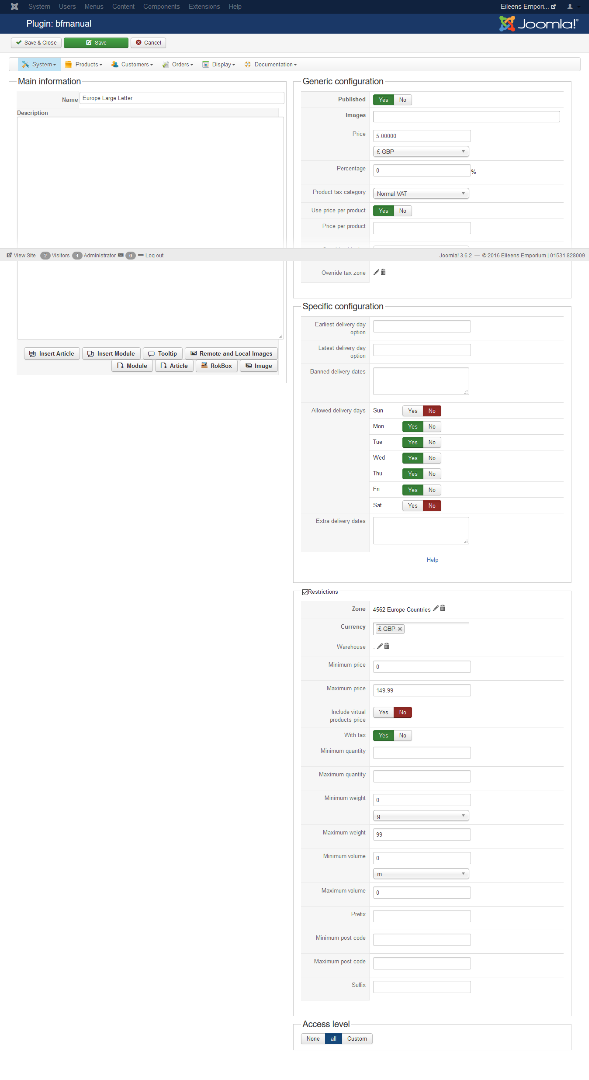Enable Sun as allowed delivery day
Viewport: 589px width, 1080px height.
coord(412,411)
